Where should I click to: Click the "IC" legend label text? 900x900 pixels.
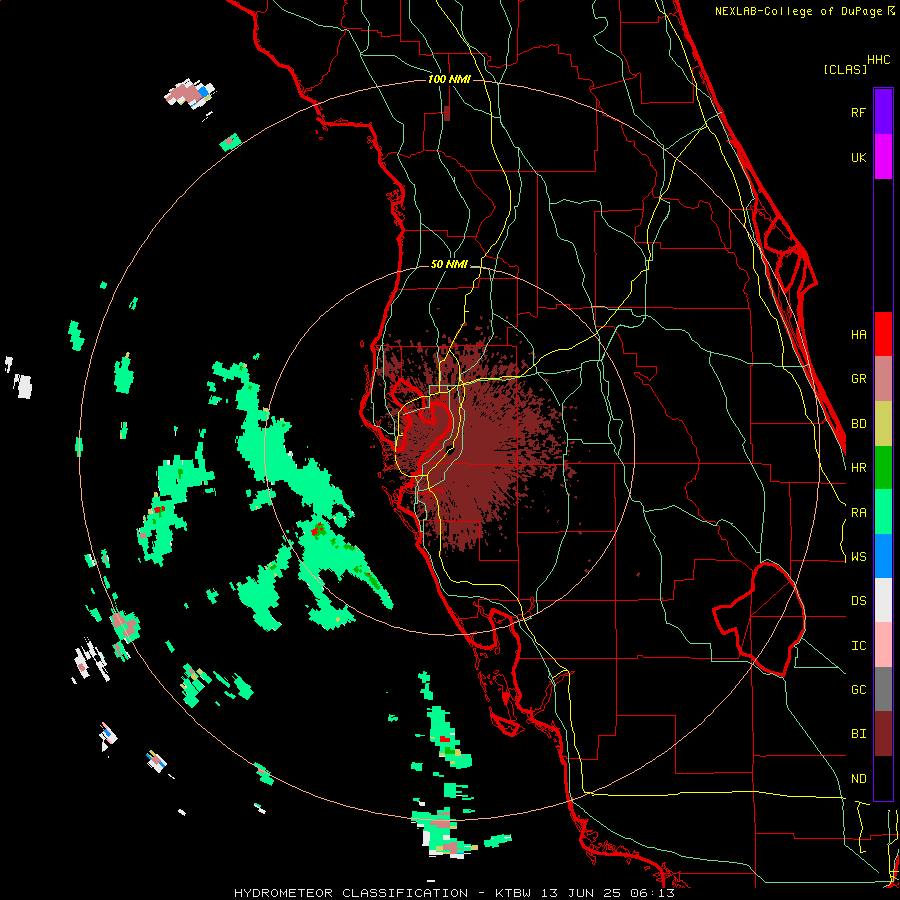point(858,646)
